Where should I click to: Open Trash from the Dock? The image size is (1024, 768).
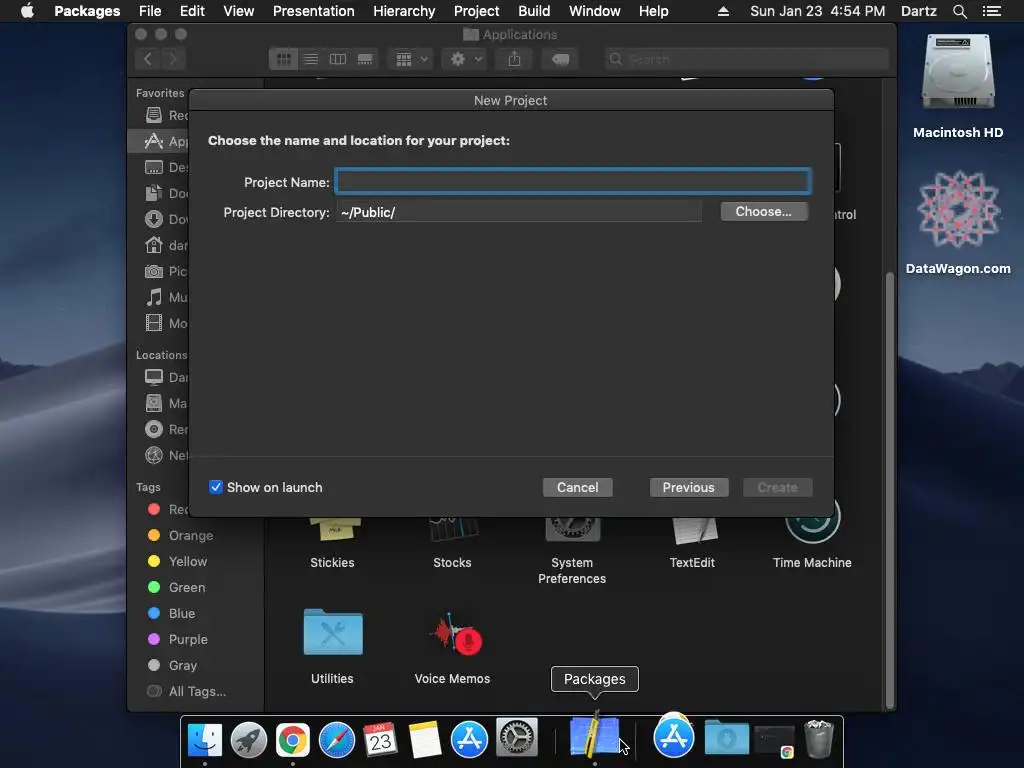tap(819, 738)
